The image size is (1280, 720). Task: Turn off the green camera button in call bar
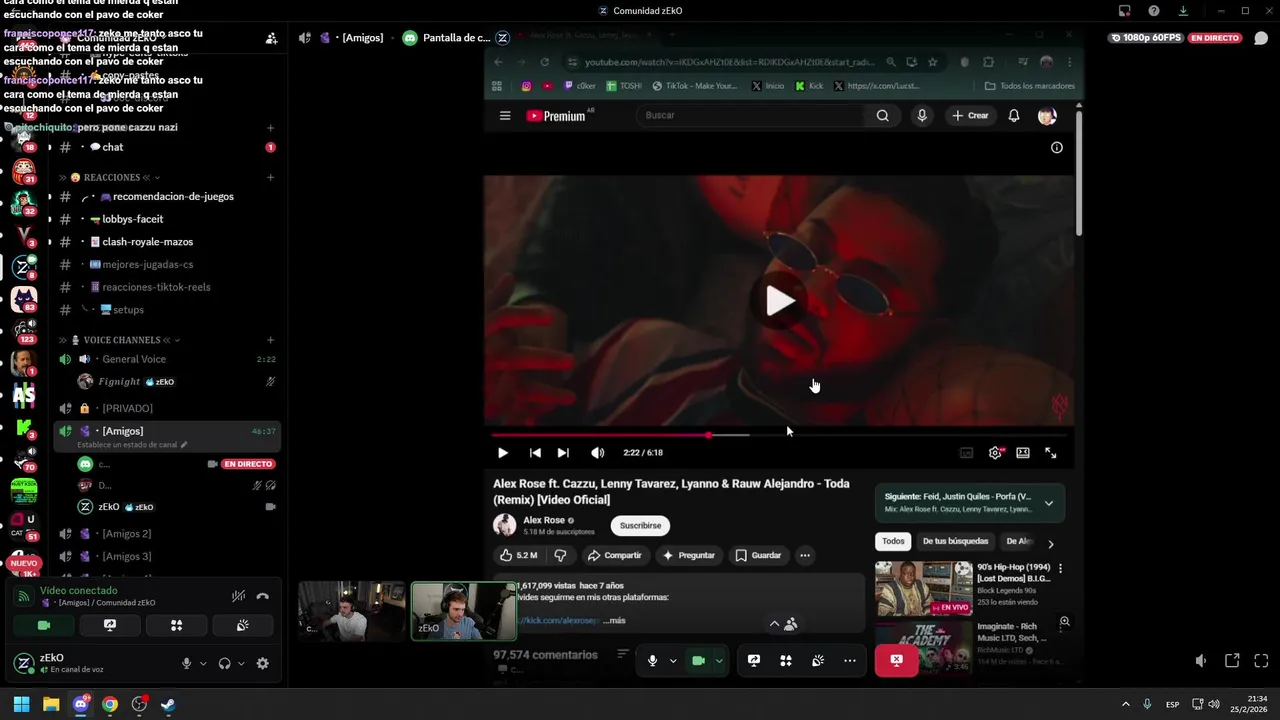click(x=698, y=661)
